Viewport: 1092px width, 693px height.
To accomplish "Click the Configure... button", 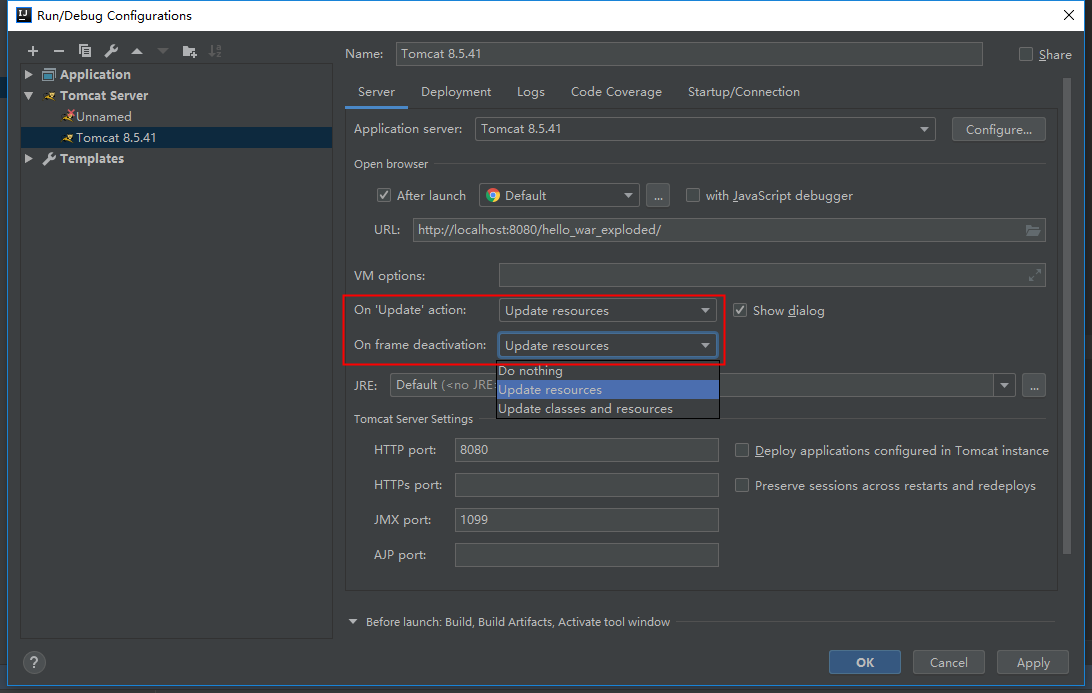I will 999,129.
